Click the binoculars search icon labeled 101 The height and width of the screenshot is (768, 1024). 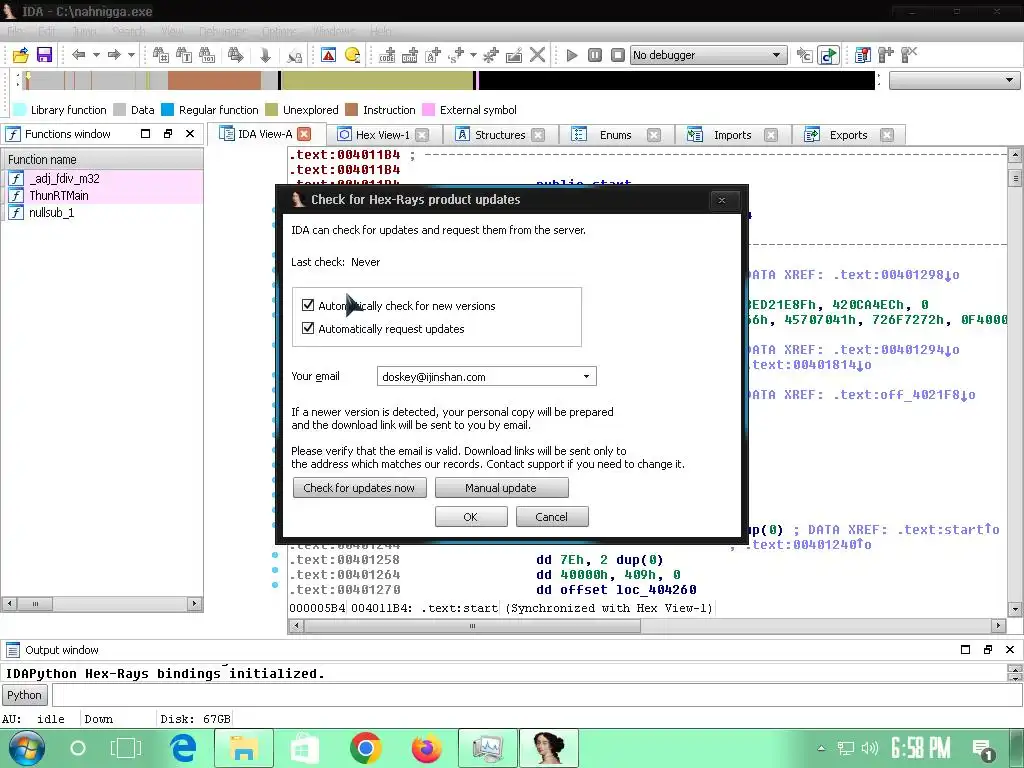(207, 55)
